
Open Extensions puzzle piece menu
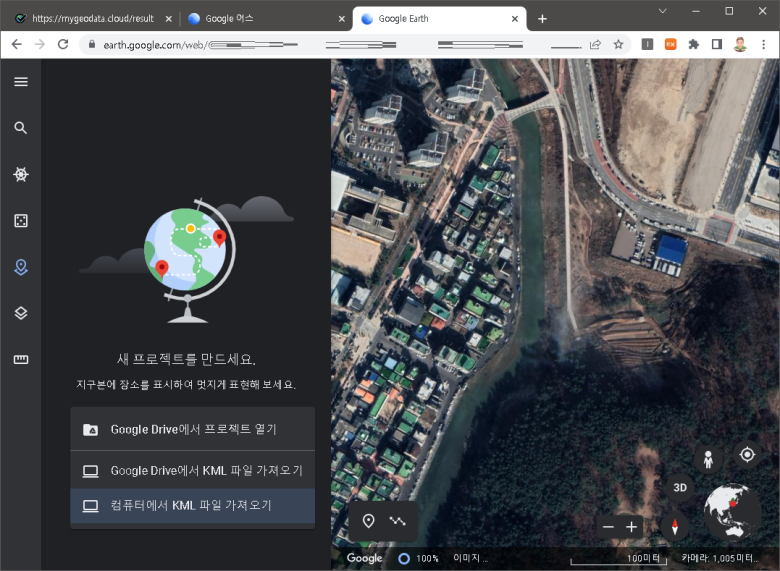[693, 44]
